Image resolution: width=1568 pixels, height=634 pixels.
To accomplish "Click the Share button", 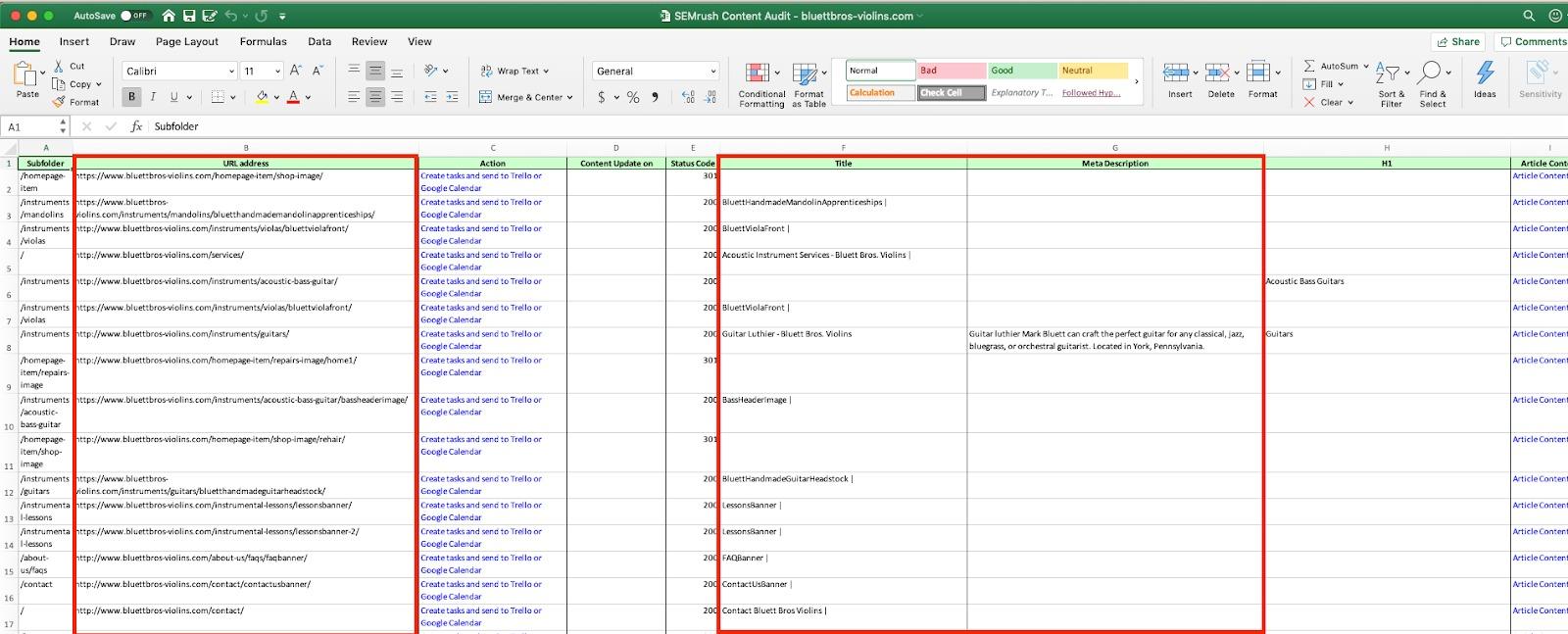I will 1457,42.
